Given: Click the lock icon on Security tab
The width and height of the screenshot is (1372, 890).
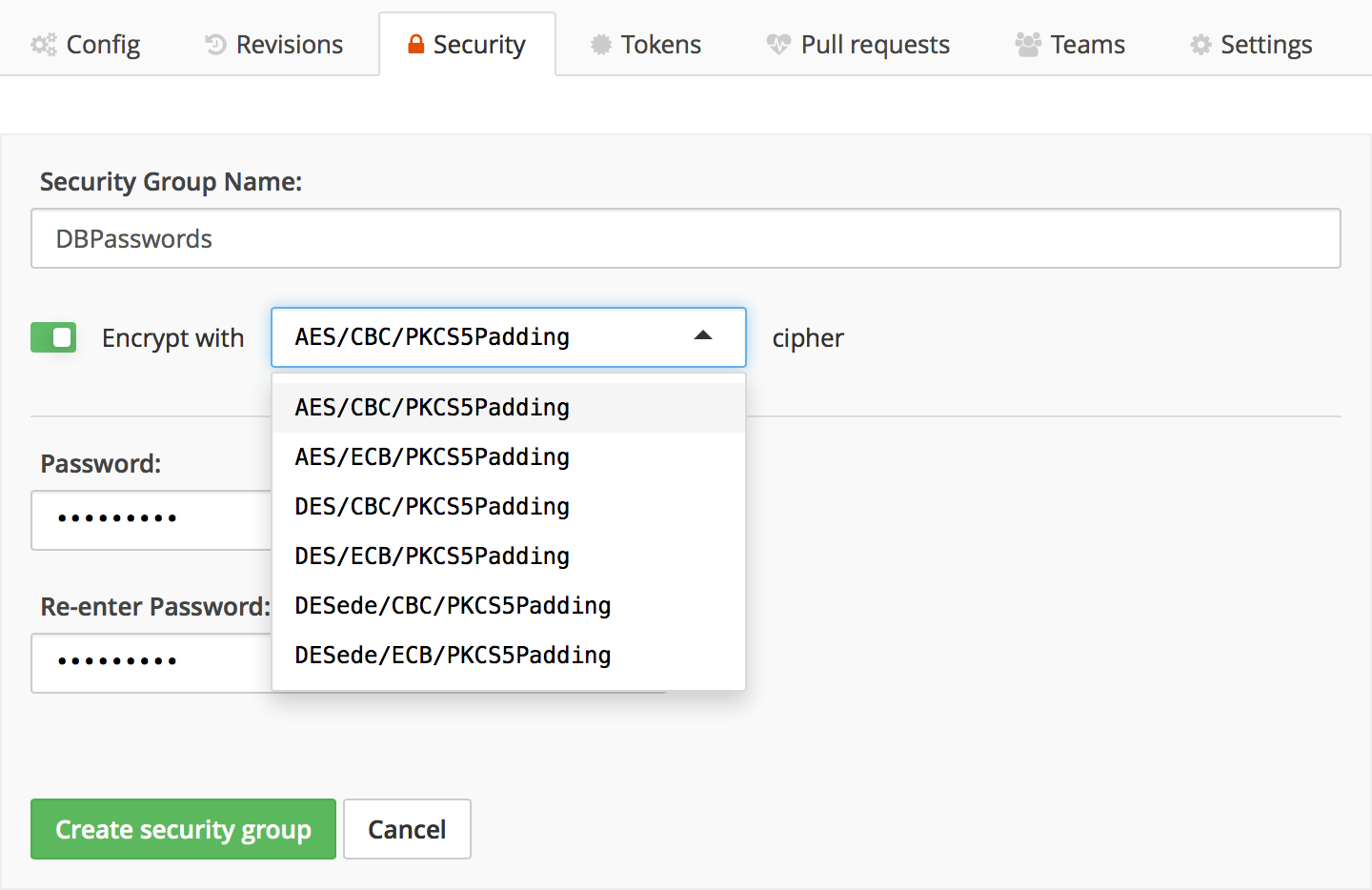Looking at the screenshot, I should point(415,44).
